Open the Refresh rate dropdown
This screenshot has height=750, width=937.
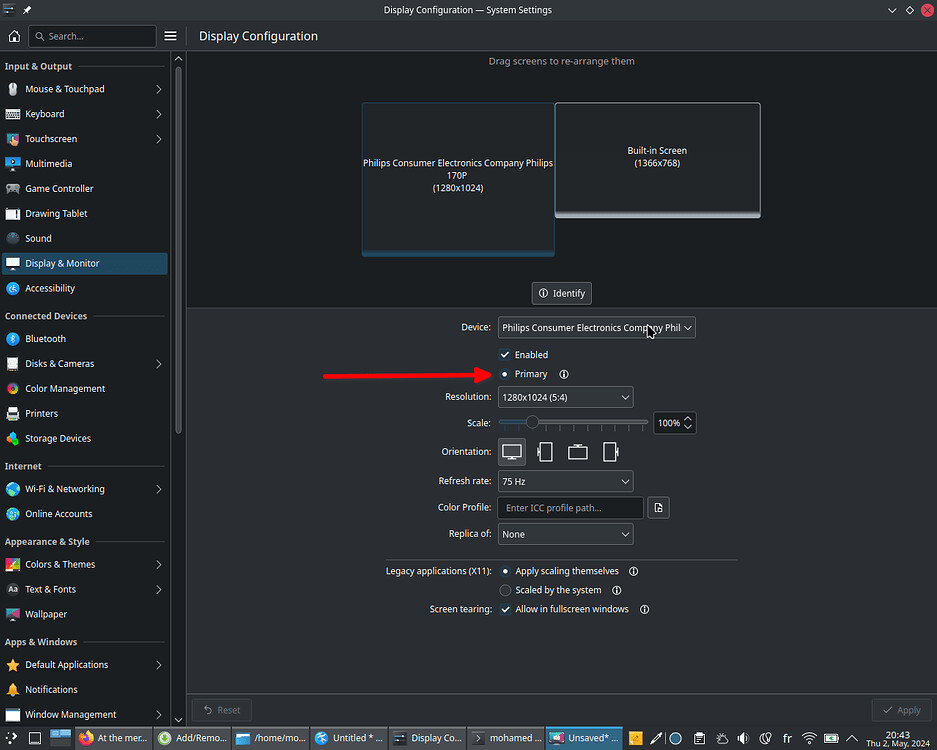click(565, 481)
